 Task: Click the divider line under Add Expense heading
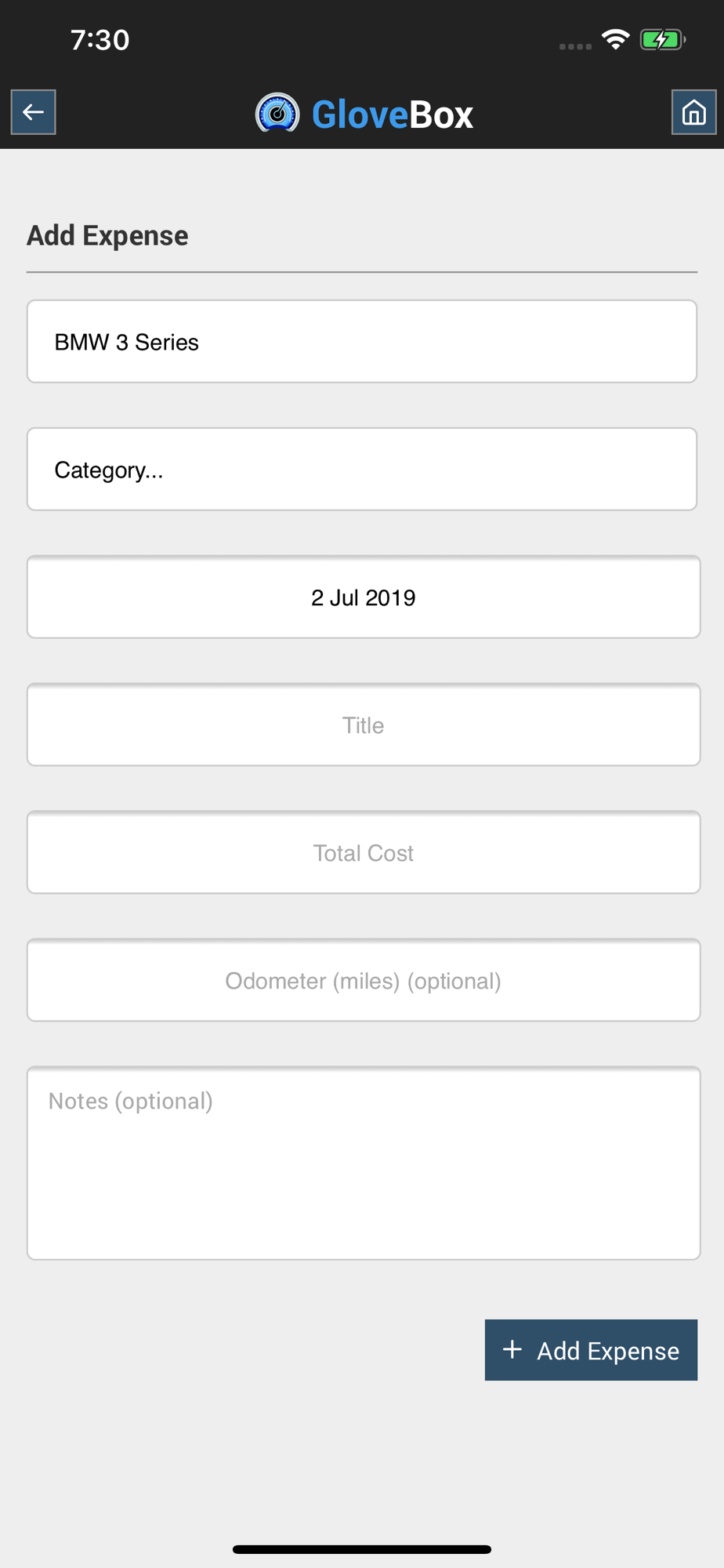point(362,272)
